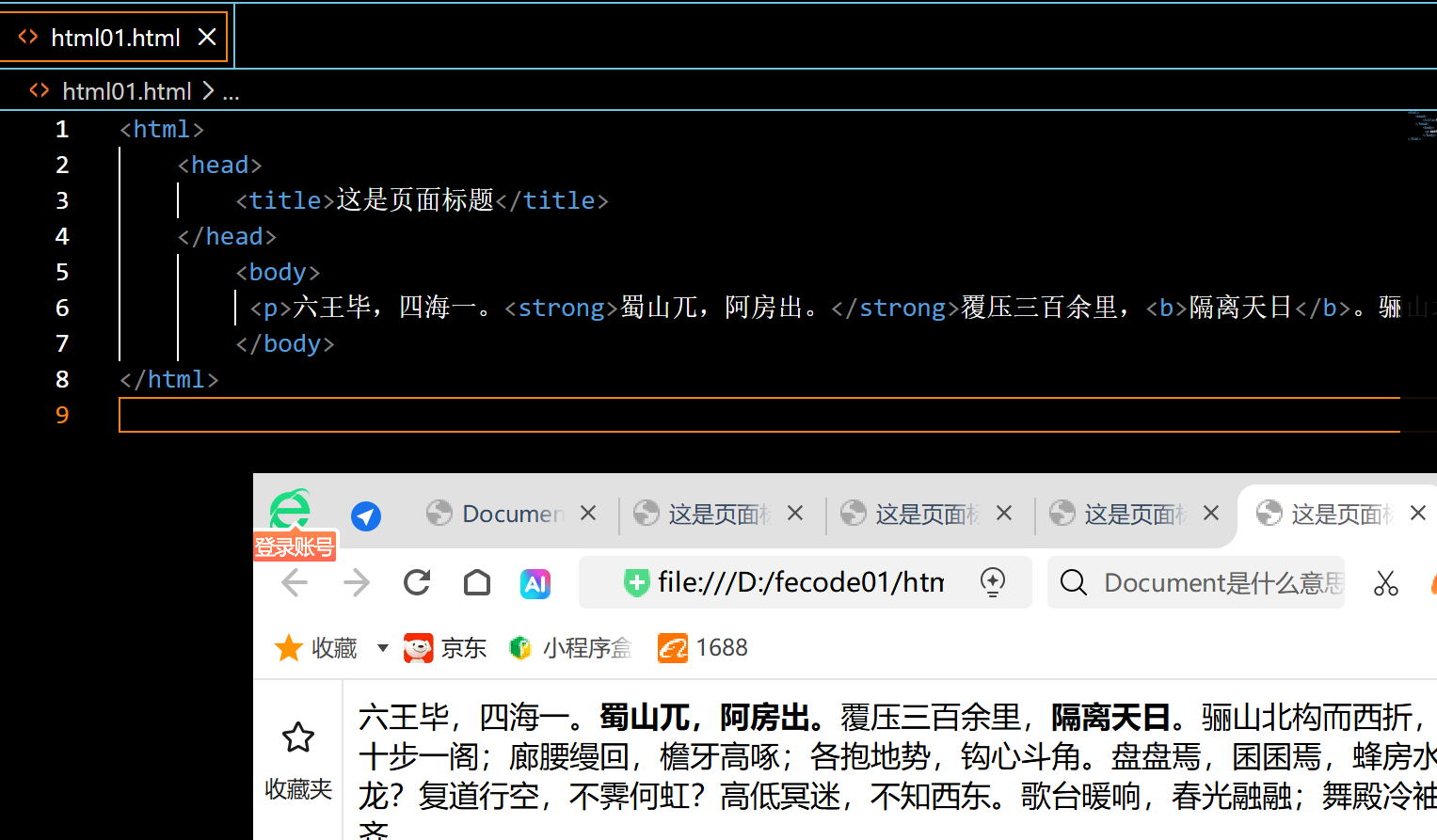Open the breadcrumb ellipsis item

[232, 92]
